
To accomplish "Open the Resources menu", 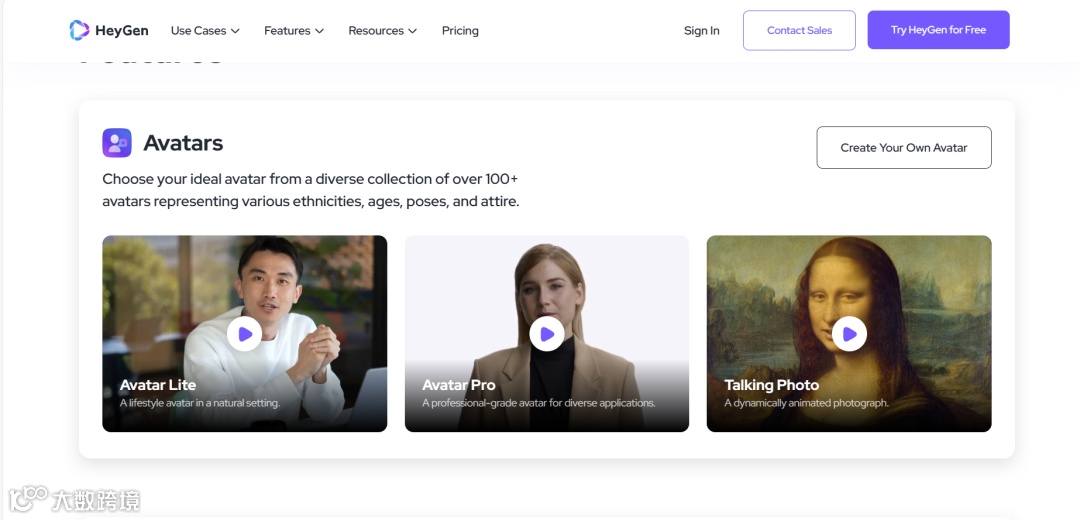I will [383, 30].
